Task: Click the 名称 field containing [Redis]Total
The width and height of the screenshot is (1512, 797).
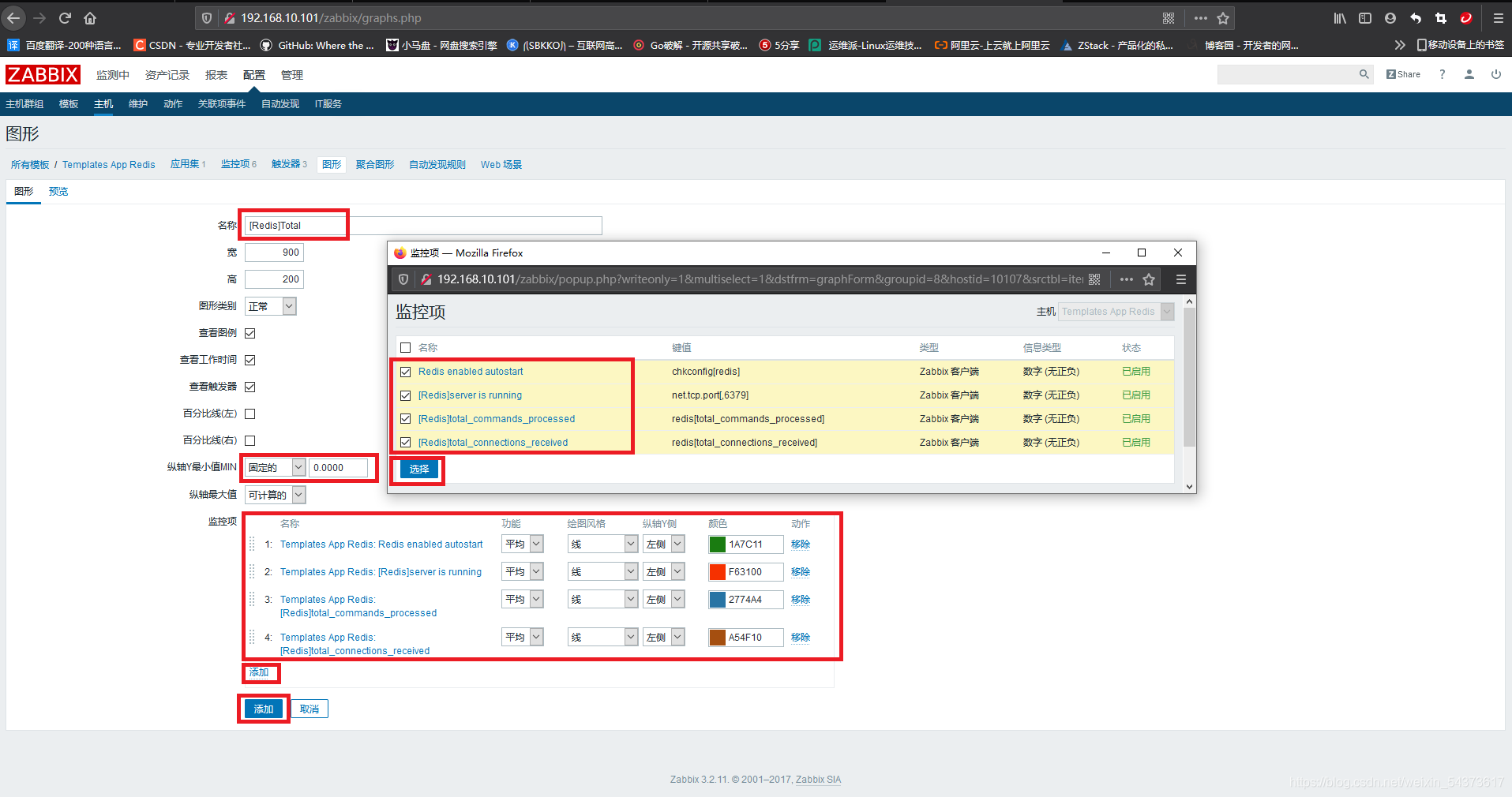Action: pyautogui.click(x=423, y=226)
